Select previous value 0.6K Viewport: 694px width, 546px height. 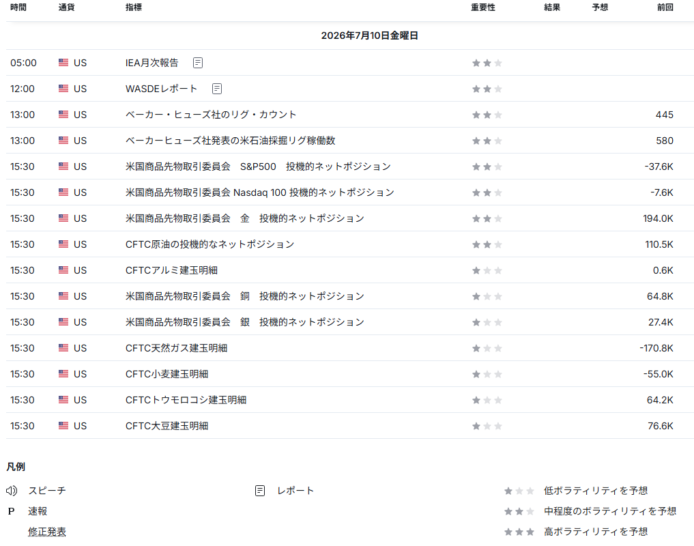click(x=663, y=270)
